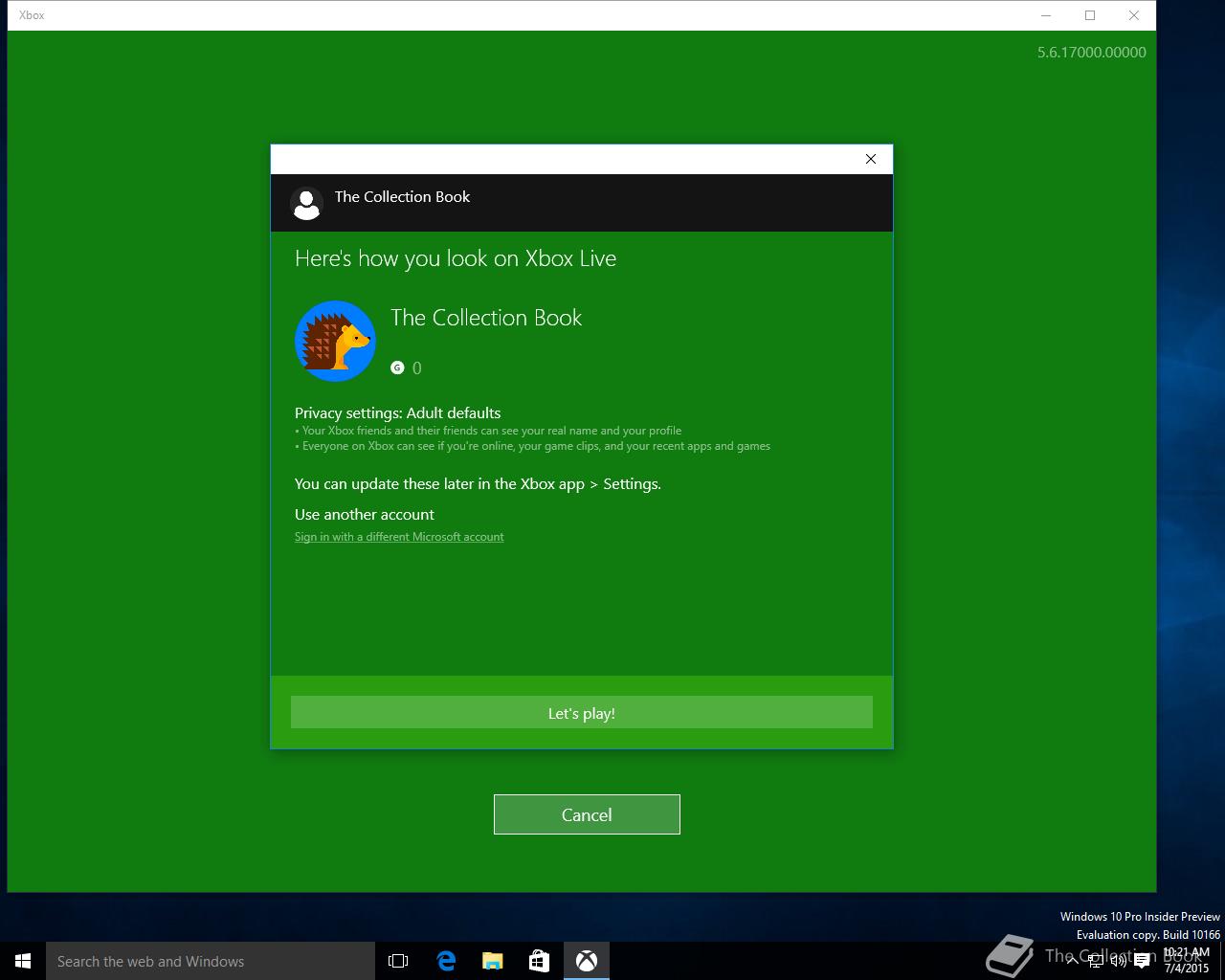Maximize the Xbox window

1090,15
